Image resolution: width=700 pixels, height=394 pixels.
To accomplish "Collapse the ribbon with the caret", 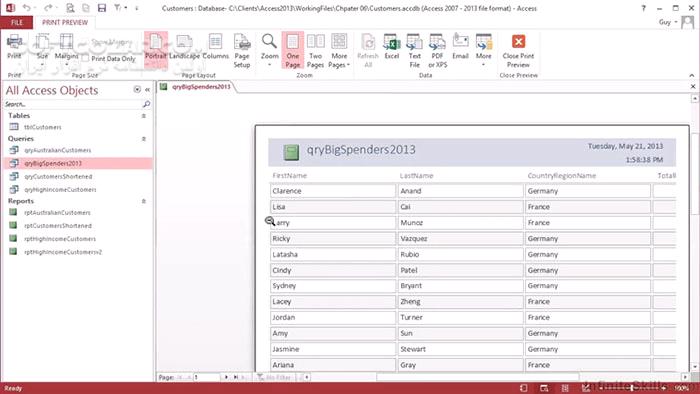I will 692,75.
